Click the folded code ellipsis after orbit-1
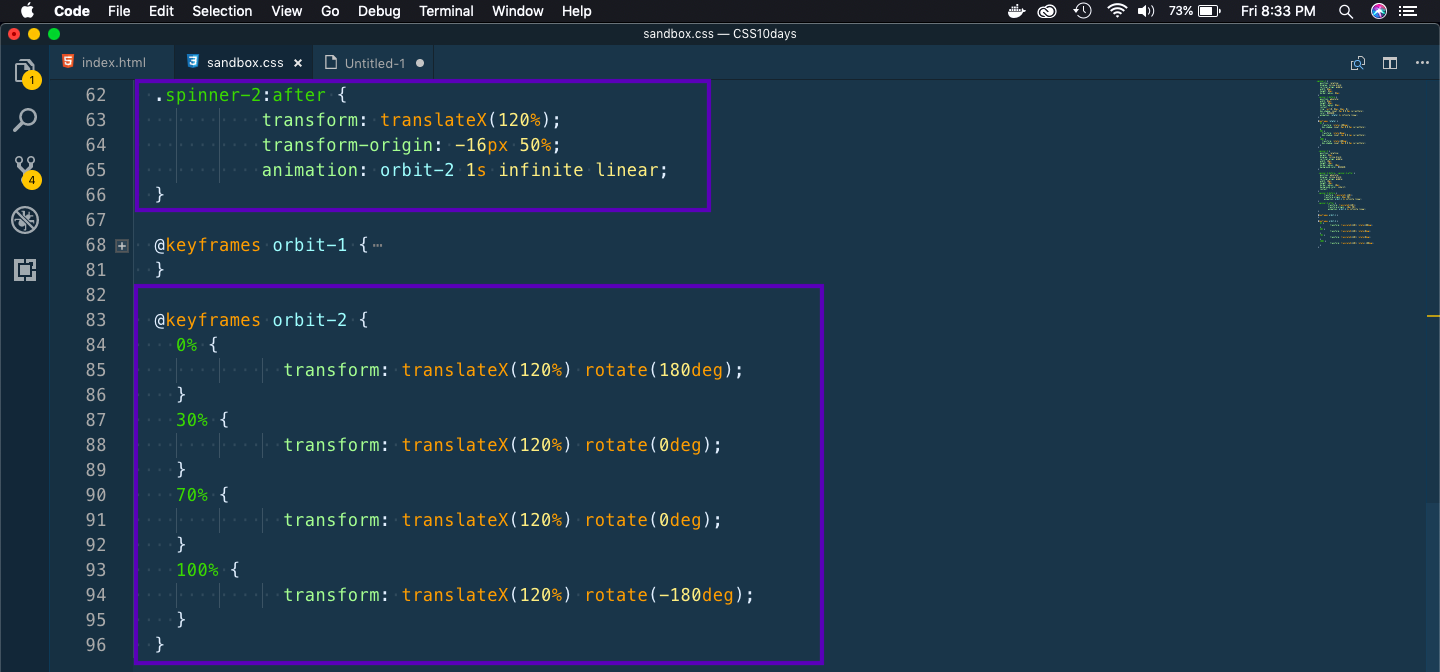Viewport: 1440px width, 672px height. [377, 245]
